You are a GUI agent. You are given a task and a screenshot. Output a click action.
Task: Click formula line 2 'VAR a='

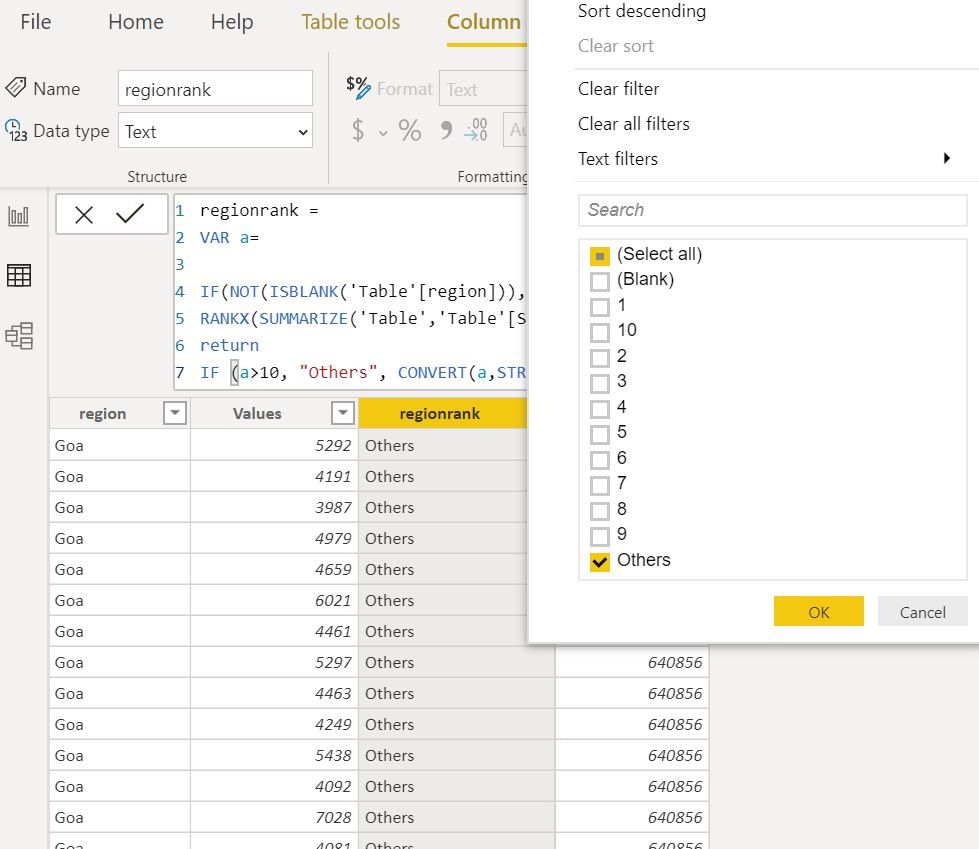click(229, 237)
